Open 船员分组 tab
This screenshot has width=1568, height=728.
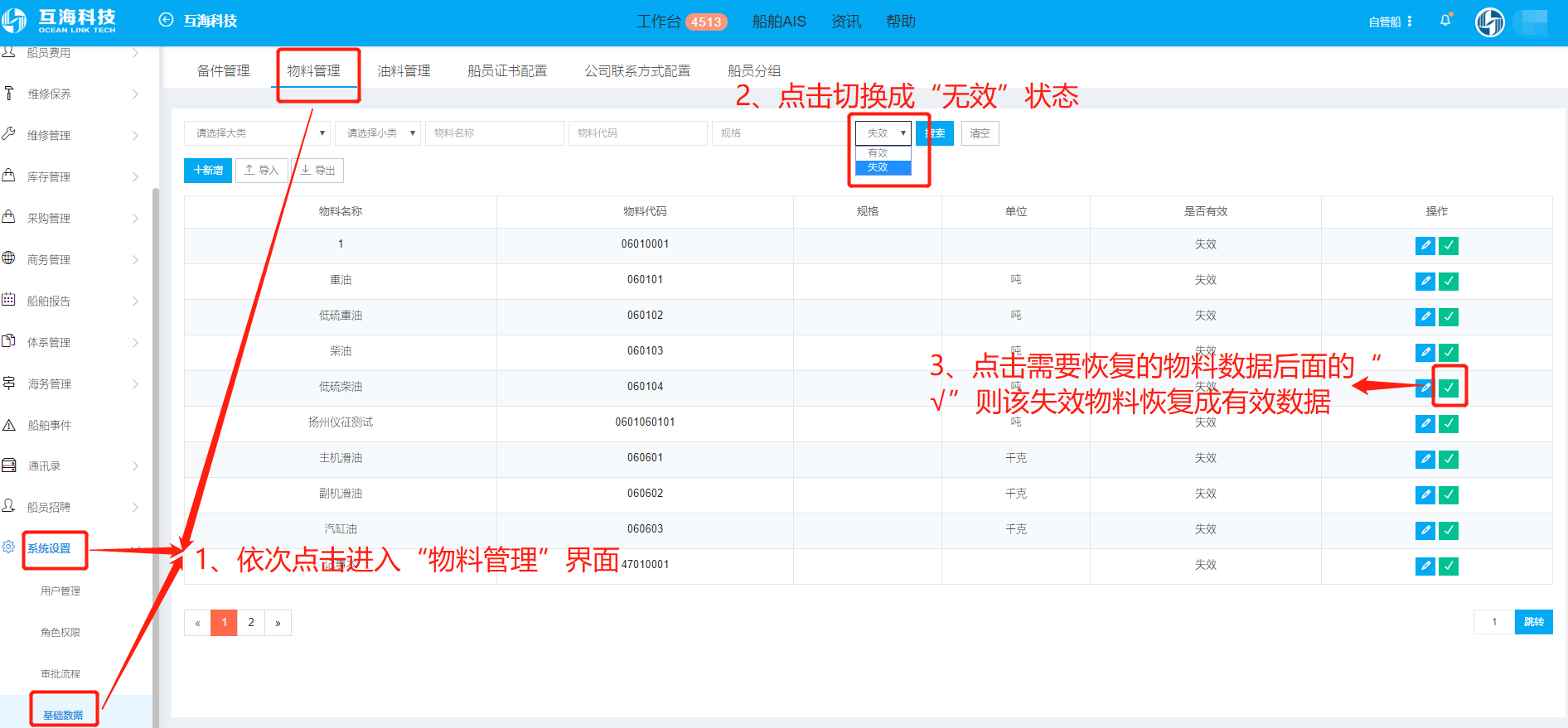pos(754,71)
